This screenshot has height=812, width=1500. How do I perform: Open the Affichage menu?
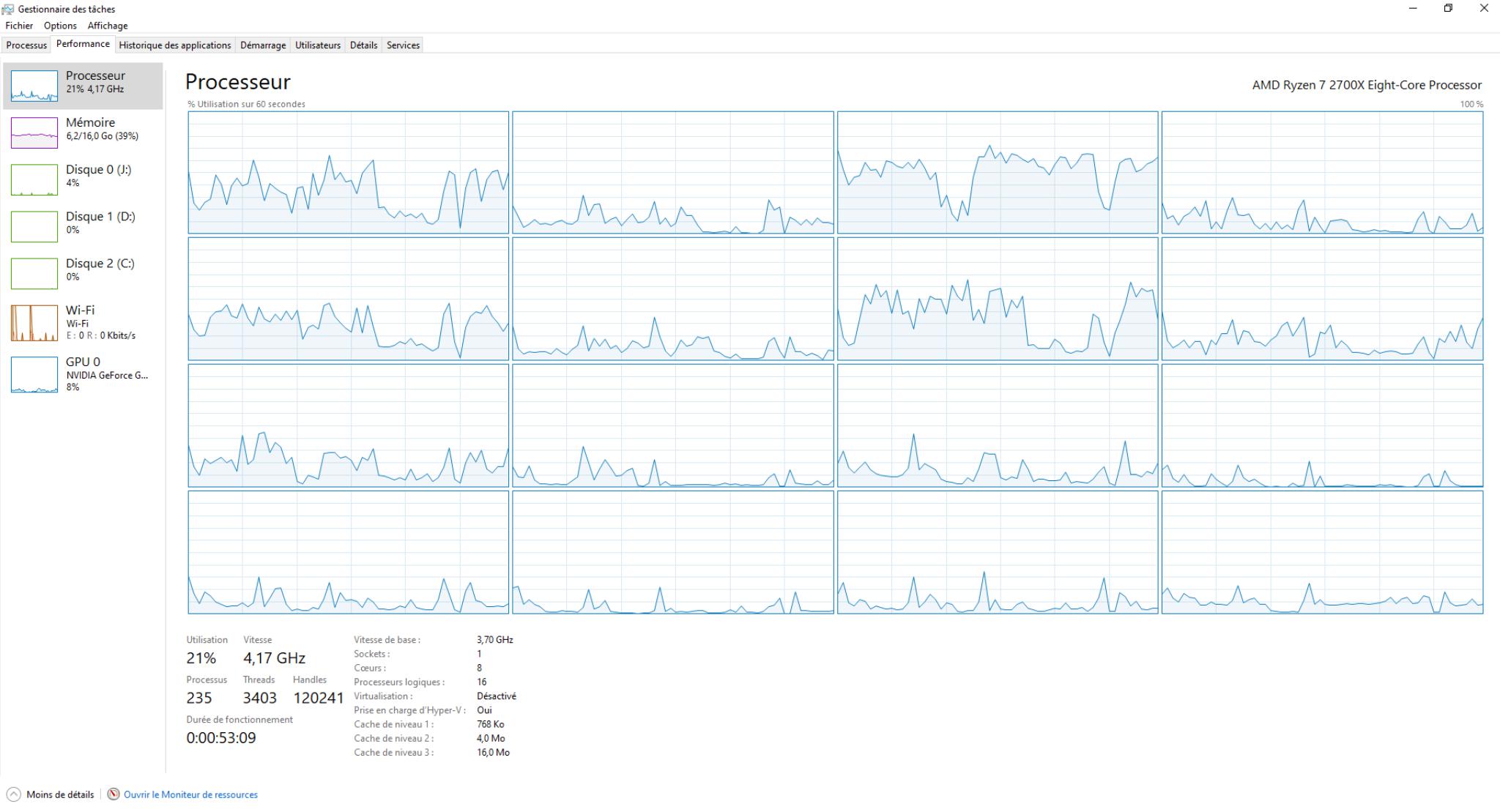click(x=108, y=26)
